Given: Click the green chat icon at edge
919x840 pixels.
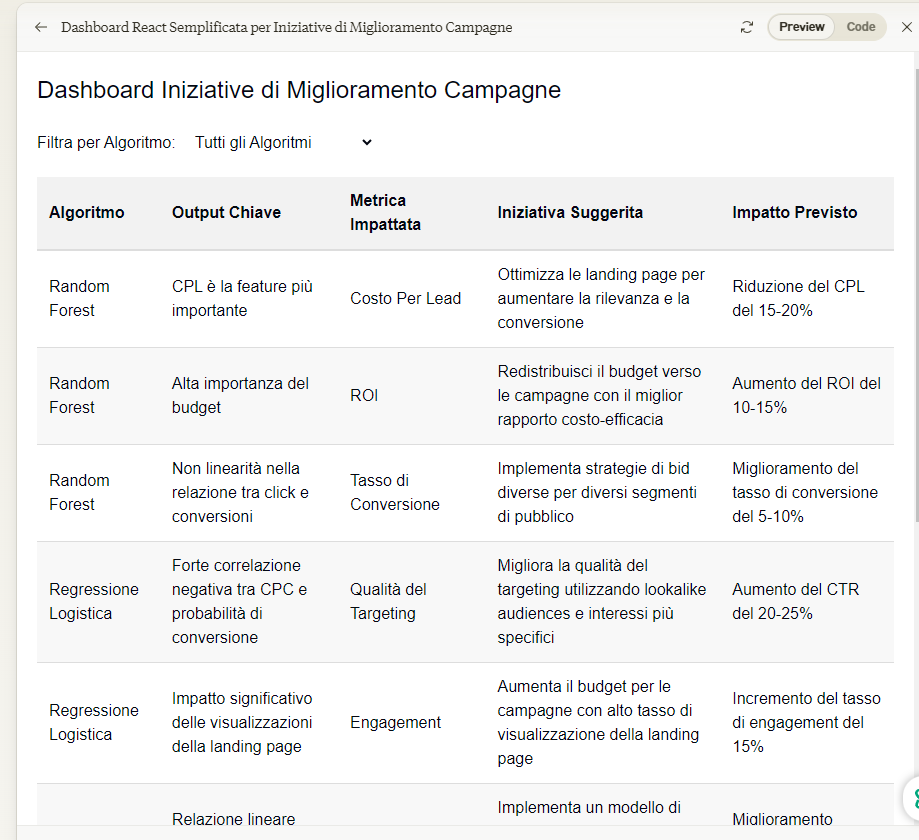Looking at the screenshot, I should (913, 798).
